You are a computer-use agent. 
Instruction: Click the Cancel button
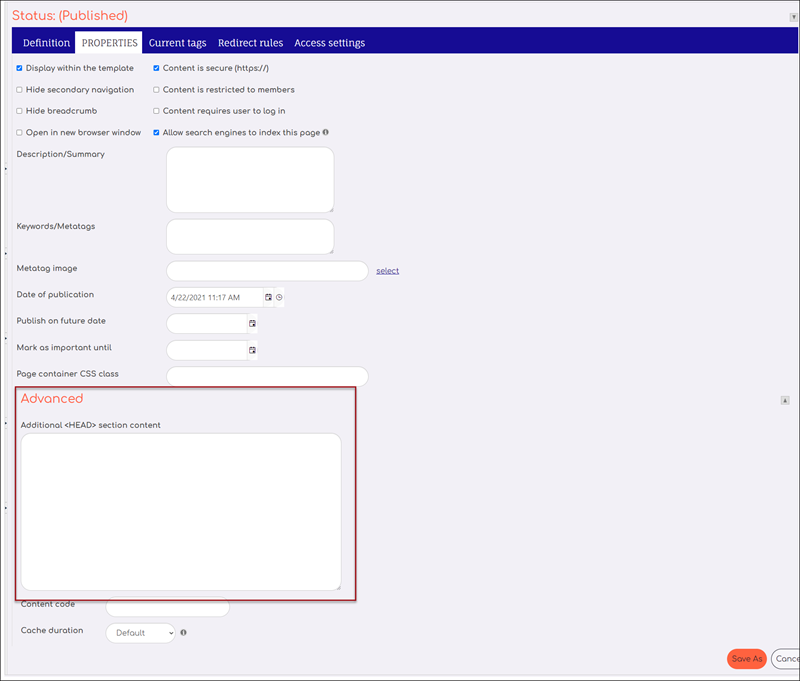(786, 659)
